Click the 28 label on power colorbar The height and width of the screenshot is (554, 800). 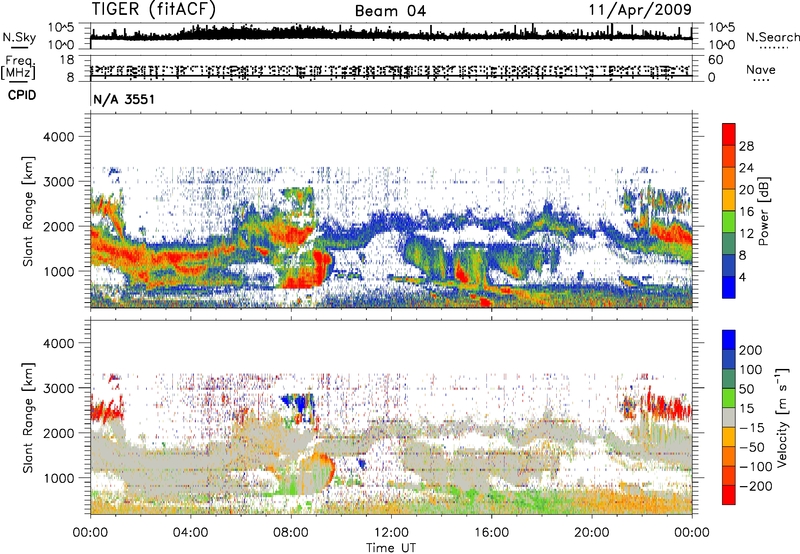click(746, 146)
